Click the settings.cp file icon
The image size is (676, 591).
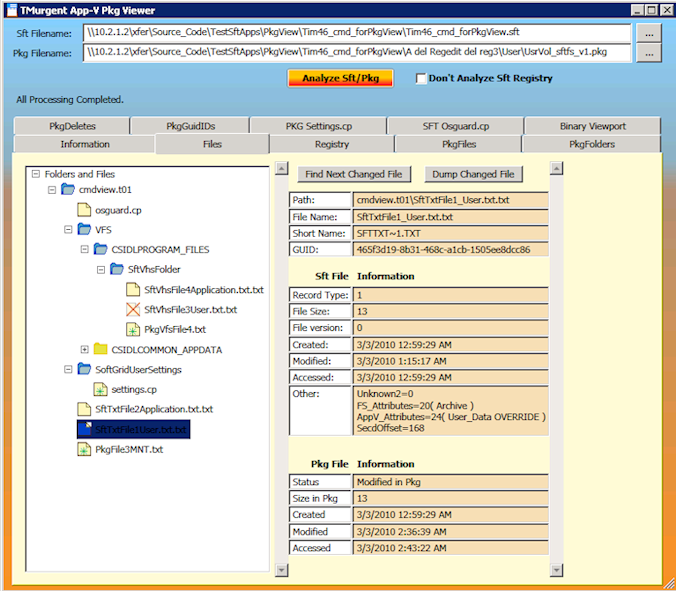pyautogui.click(x=100, y=389)
